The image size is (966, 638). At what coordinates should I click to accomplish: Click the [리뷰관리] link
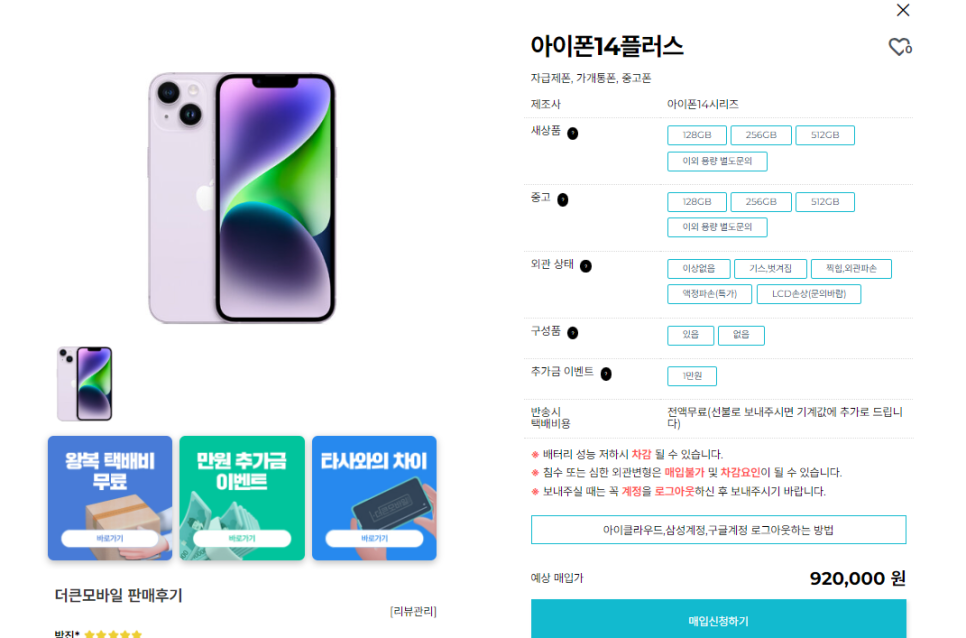click(x=413, y=611)
